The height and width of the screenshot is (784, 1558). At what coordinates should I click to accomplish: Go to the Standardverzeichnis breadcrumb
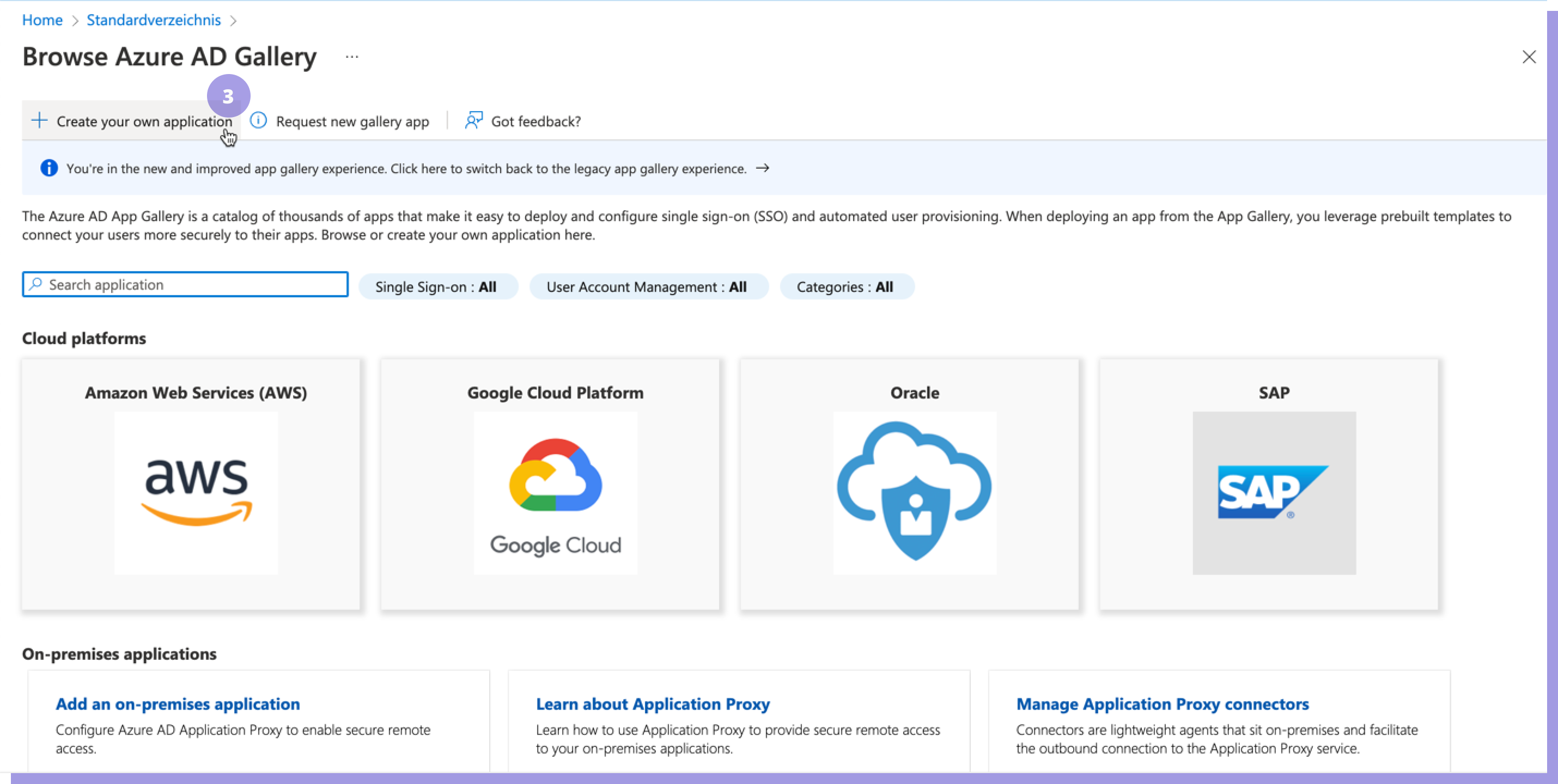(154, 20)
